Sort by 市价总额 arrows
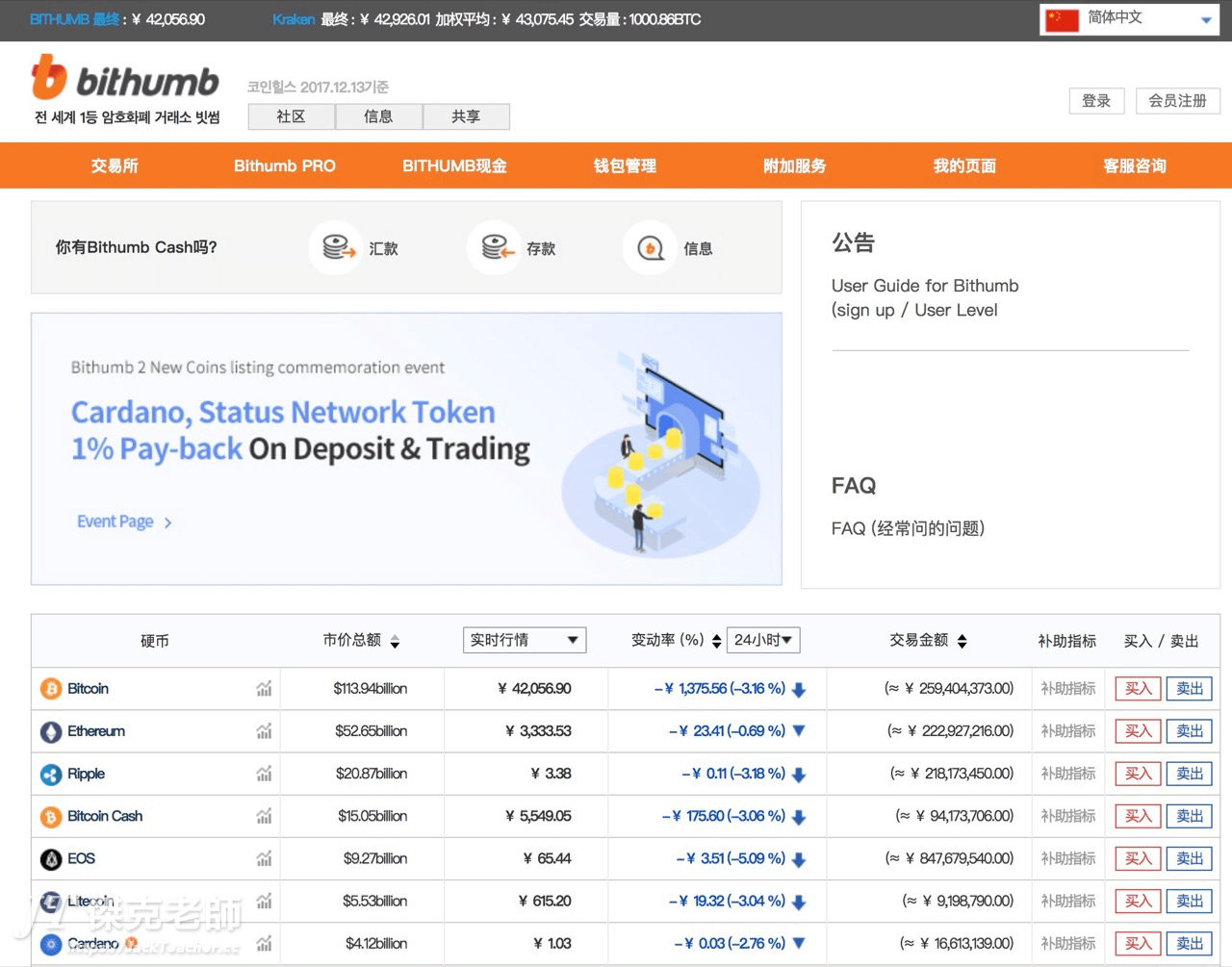The image size is (1232, 967). pyautogui.click(x=395, y=641)
